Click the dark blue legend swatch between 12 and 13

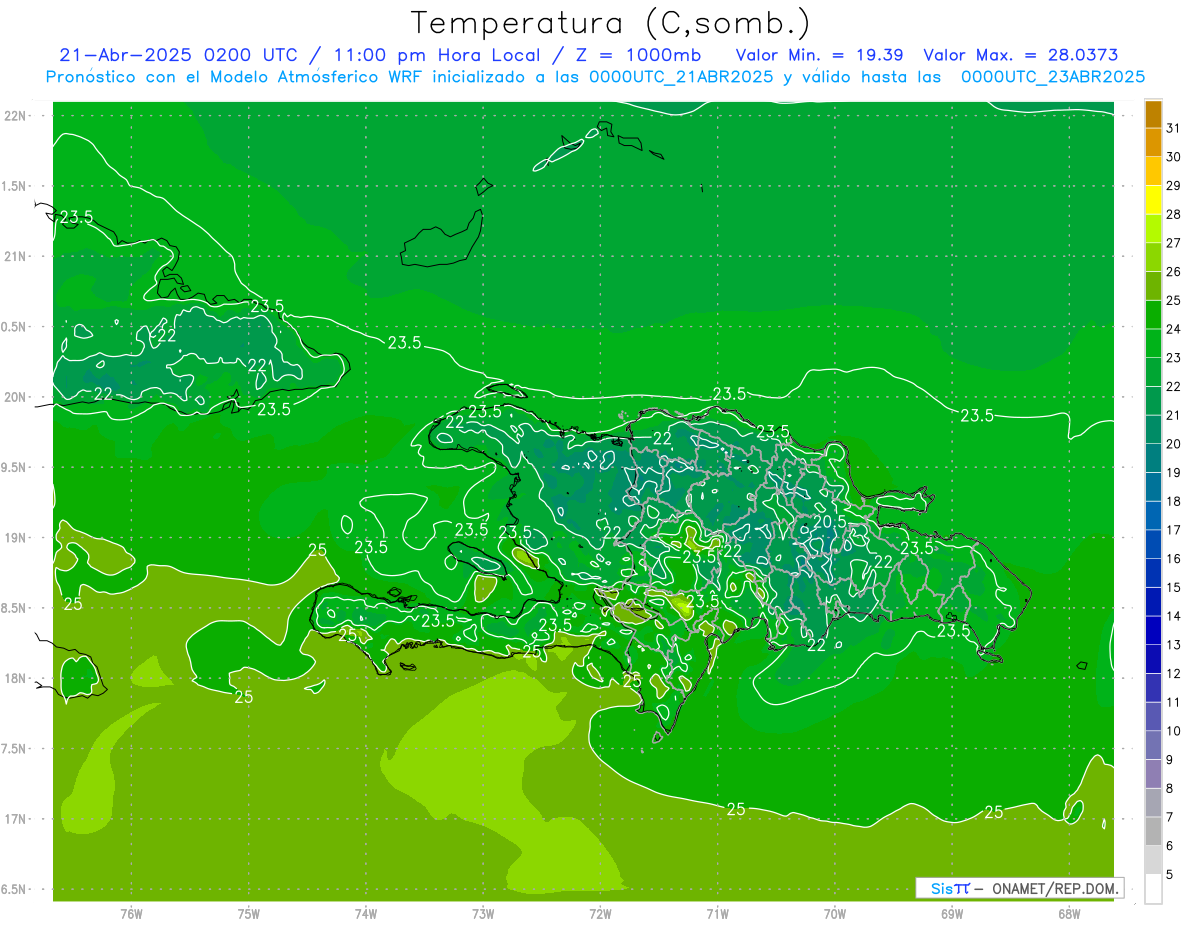pyautogui.click(x=1153, y=660)
